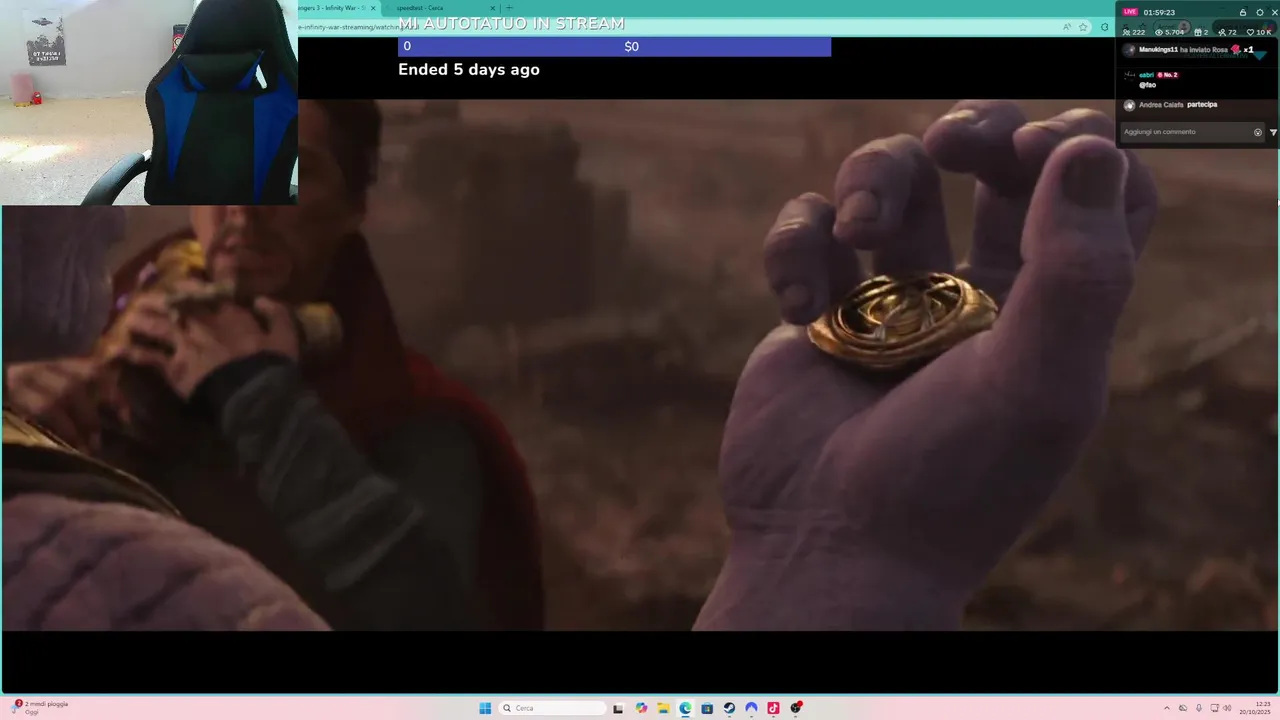The width and height of the screenshot is (1280, 720).
Task: Click the microphone tray icon
Action: click(1198, 708)
